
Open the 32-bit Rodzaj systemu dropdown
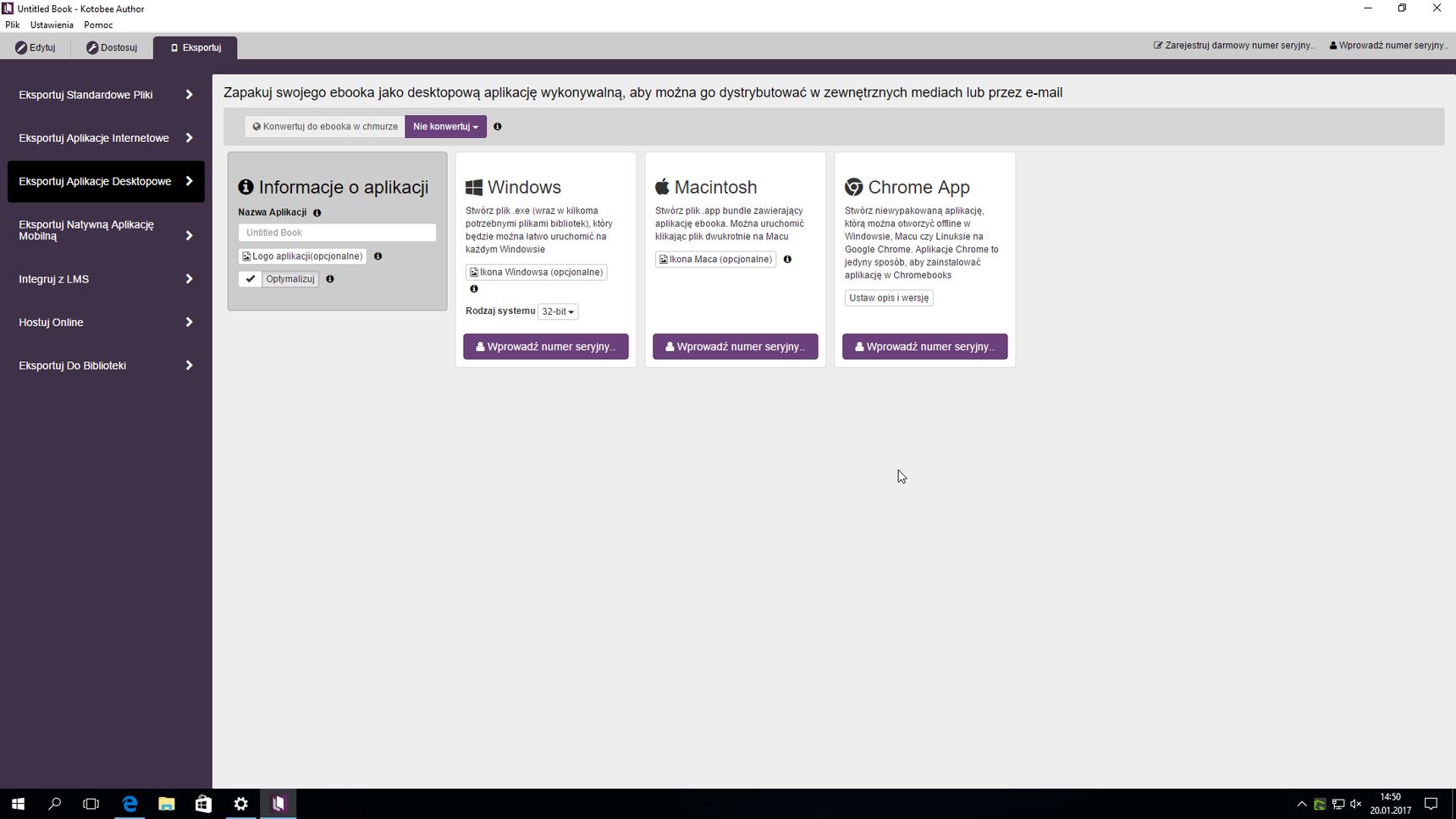(558, 311)
